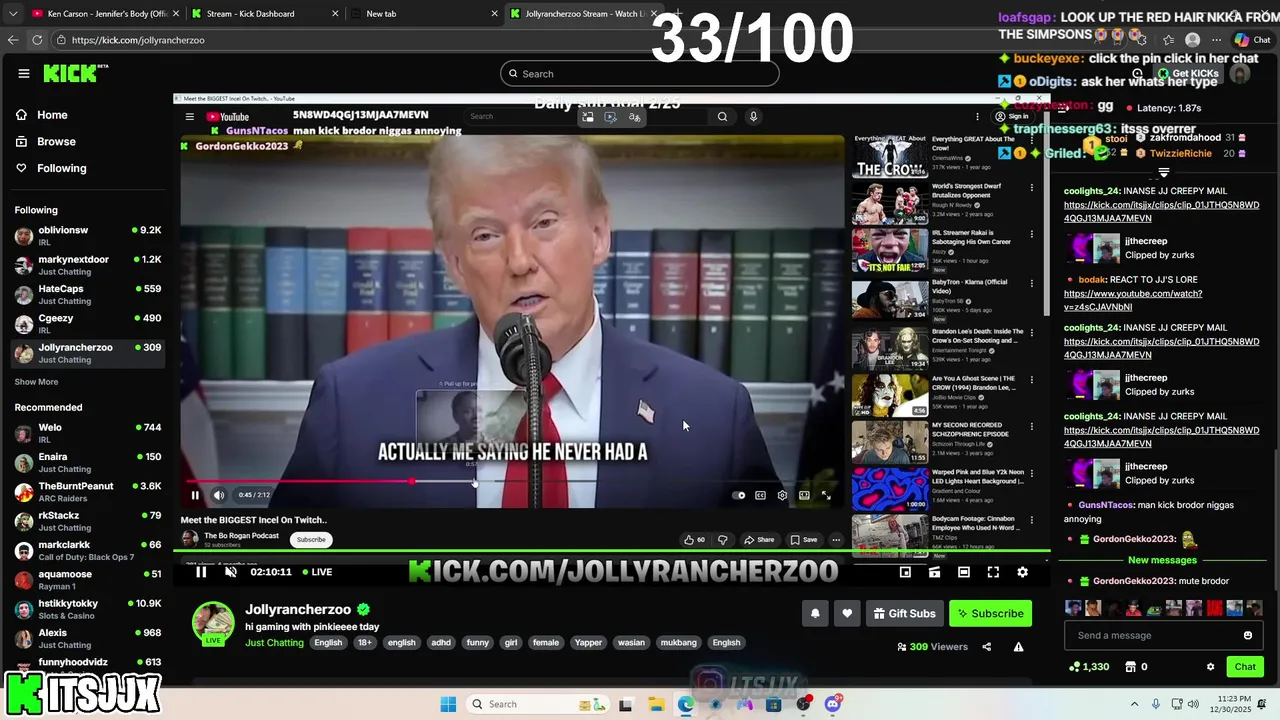
Task: Click the browser address bar URL
Action: tap(138, 40)
